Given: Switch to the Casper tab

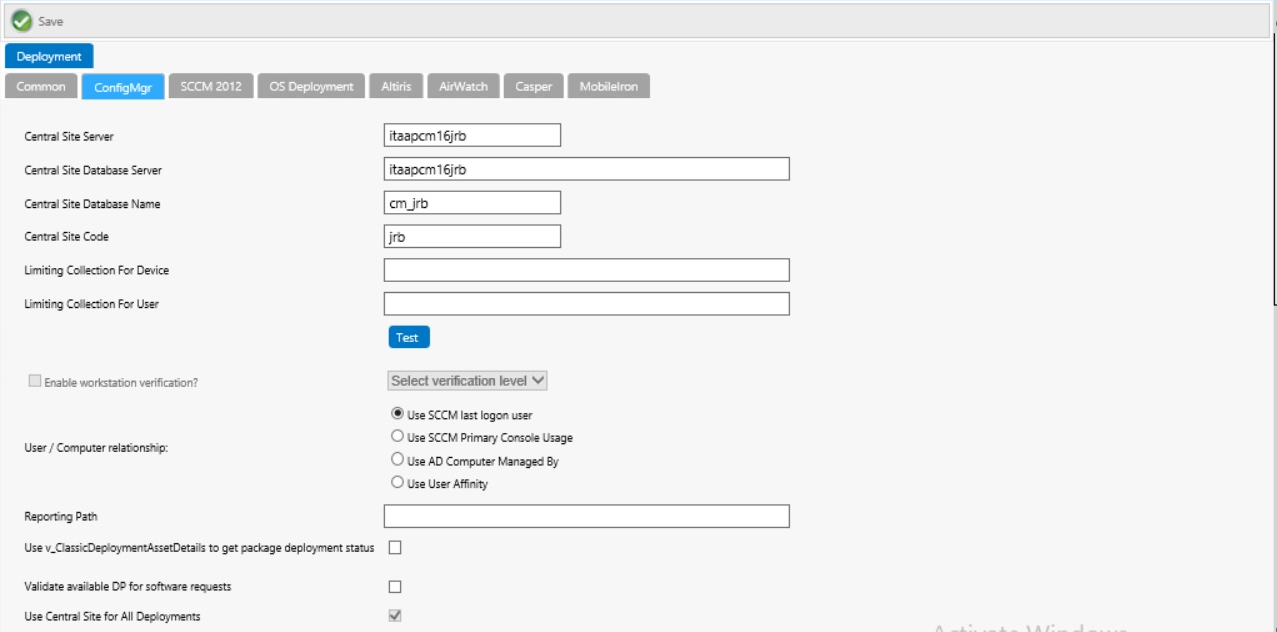Looking at the screenshot, I should click(534, 87).
